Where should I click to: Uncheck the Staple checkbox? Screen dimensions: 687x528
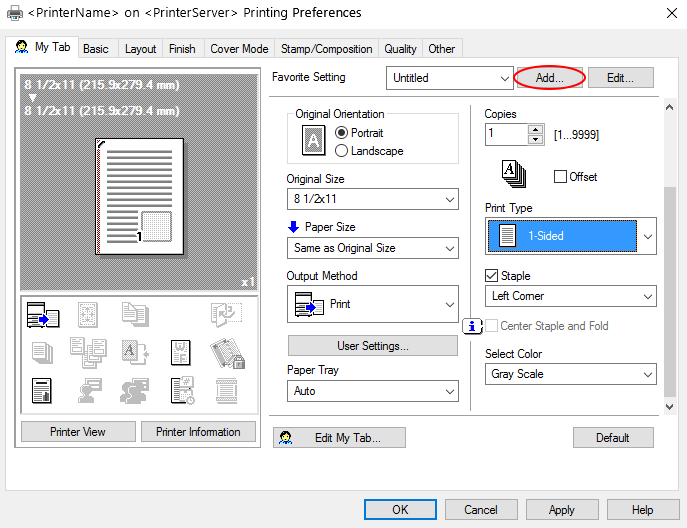(492, 276)
